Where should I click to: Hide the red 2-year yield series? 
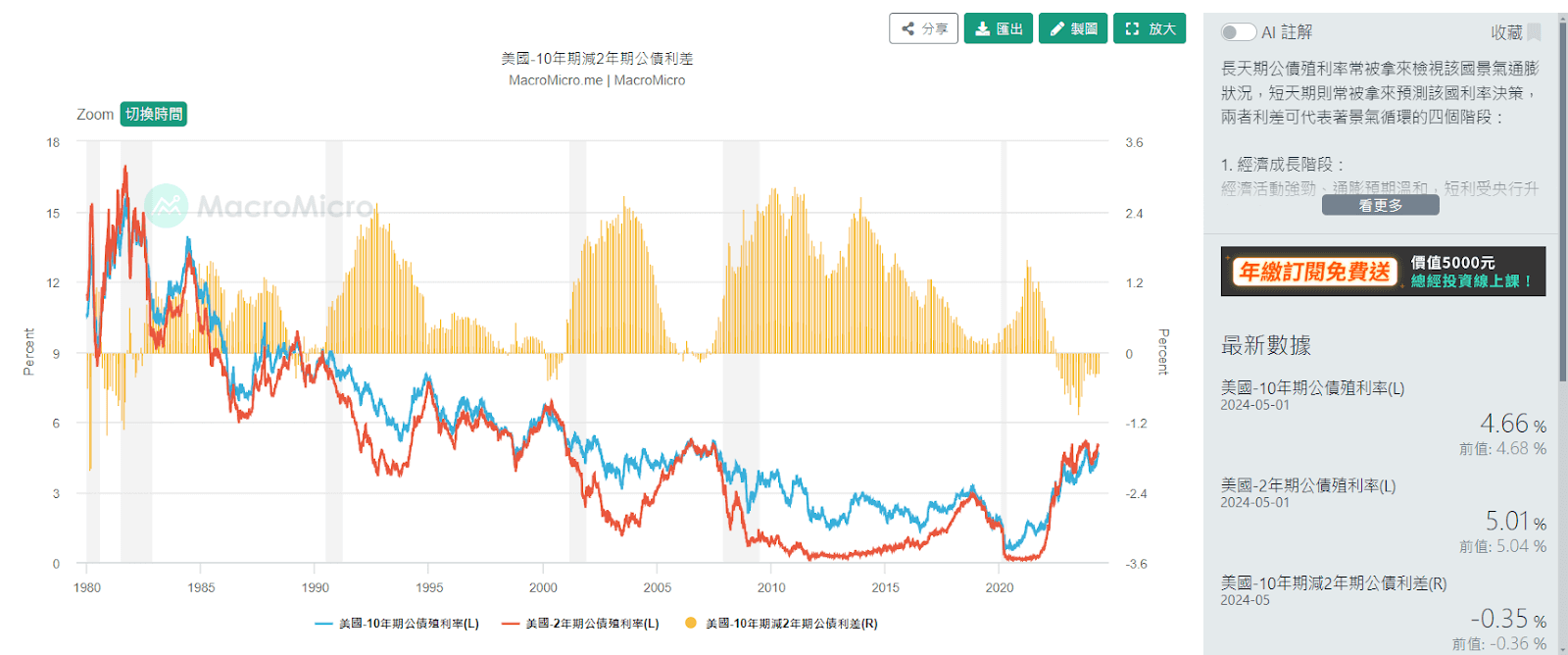[580, 624]
